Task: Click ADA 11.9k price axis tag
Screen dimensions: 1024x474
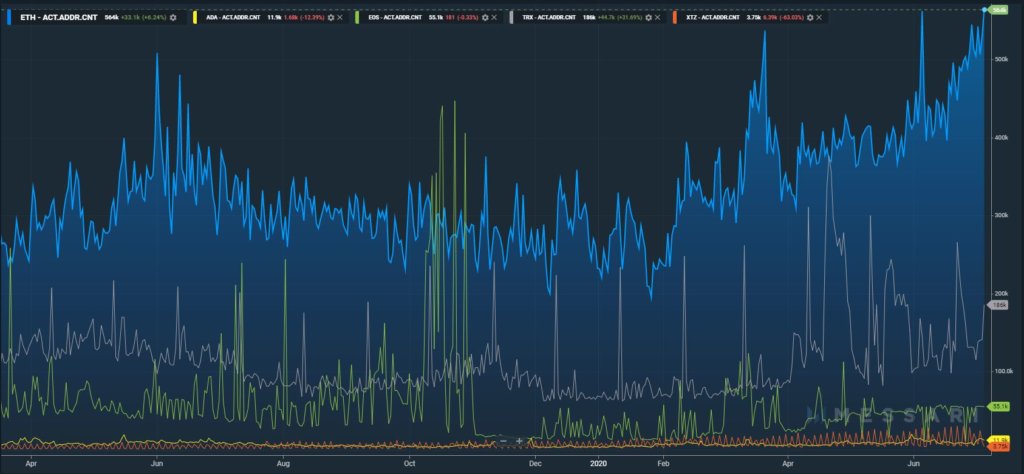Action: click(x=1000, y=440)
